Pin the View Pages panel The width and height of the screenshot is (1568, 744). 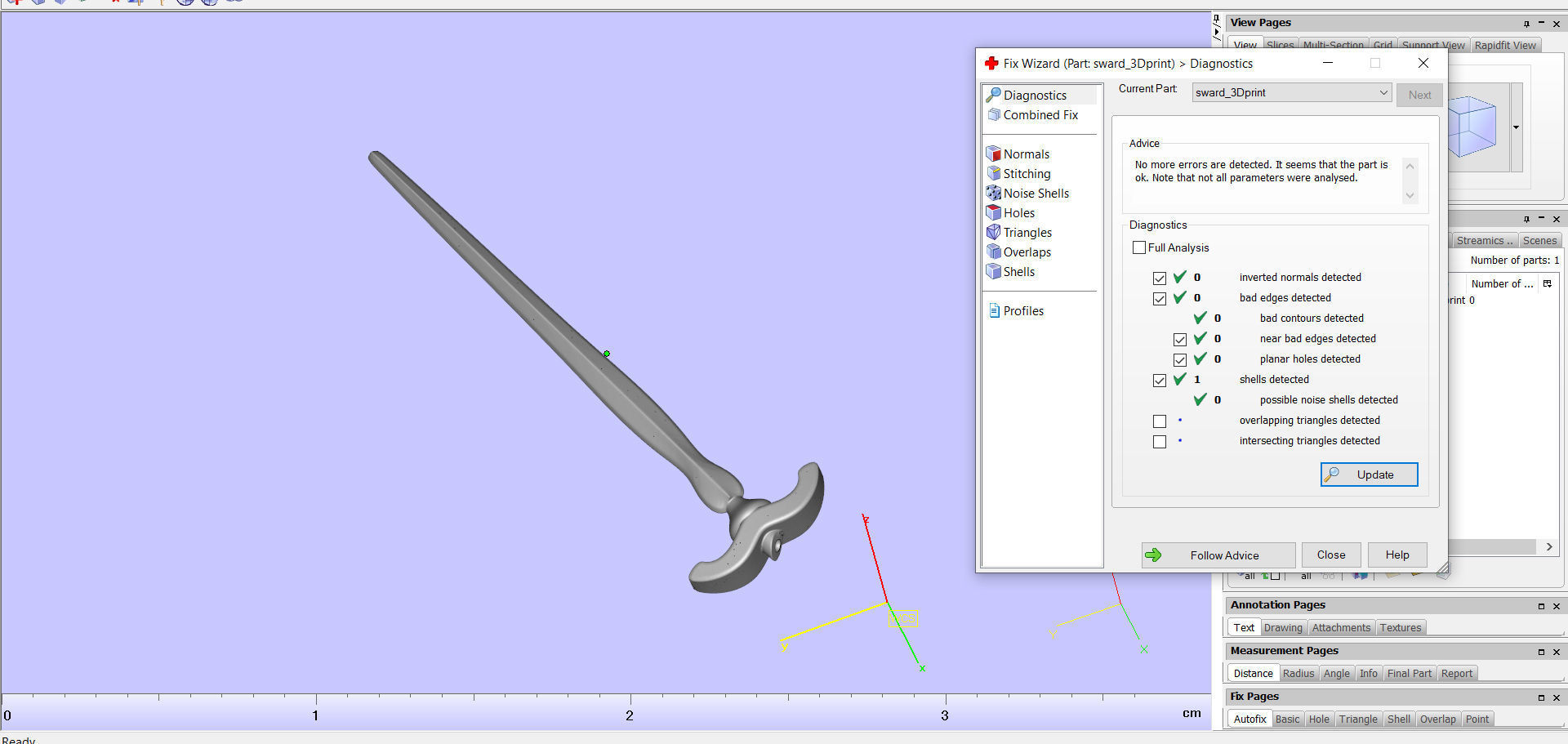click(x=1526, y=24)
